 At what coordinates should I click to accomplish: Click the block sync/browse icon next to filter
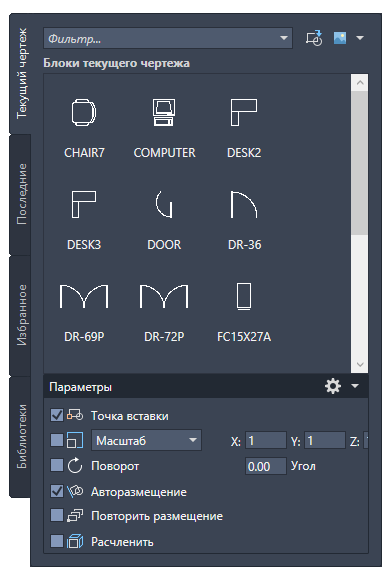[314, 38]
